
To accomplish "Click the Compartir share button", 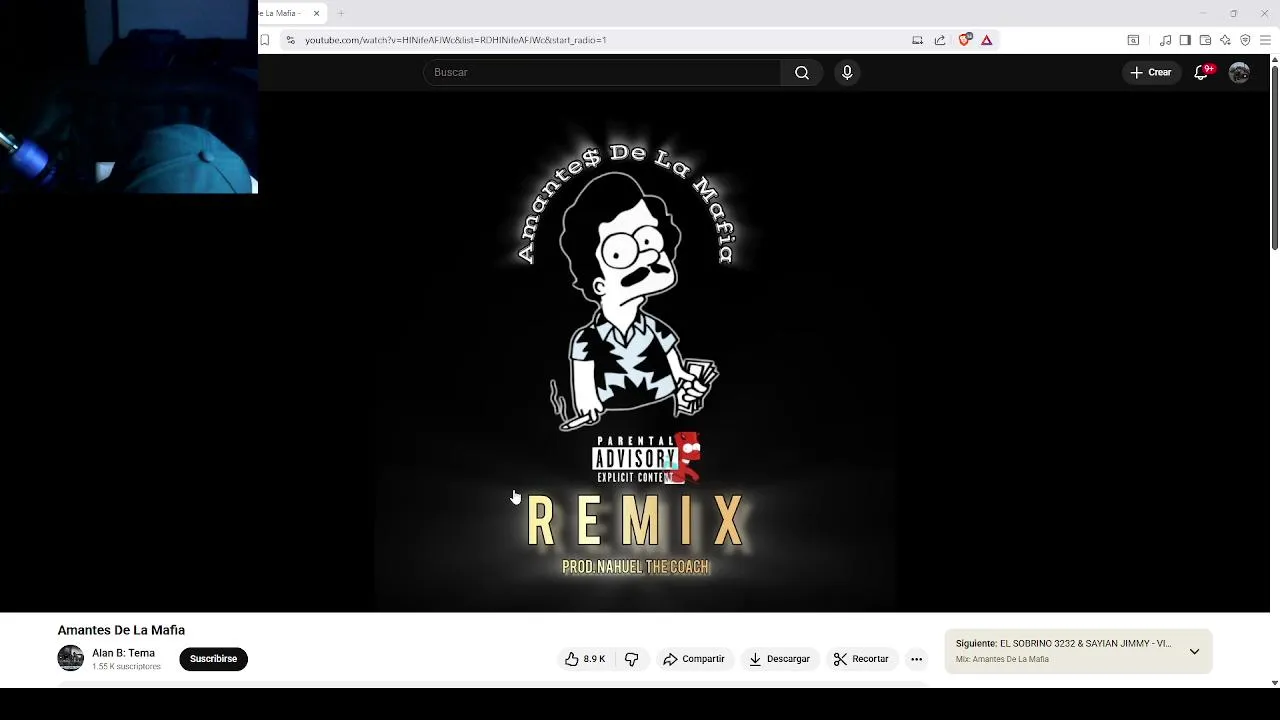I will [693, 659].
